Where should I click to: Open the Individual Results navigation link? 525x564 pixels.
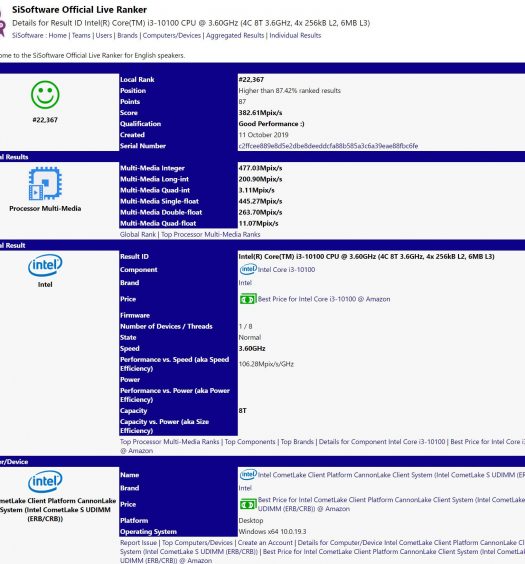click(x=295, y=35)
